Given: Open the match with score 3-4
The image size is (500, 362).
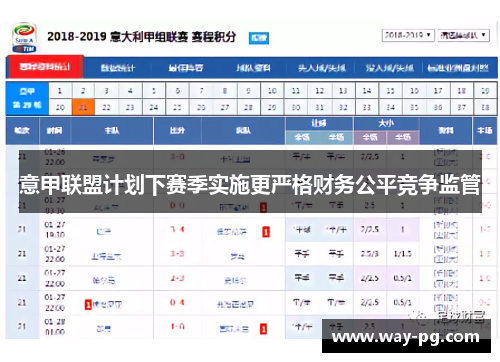Looking at the screenshot, I should (177, 229).
